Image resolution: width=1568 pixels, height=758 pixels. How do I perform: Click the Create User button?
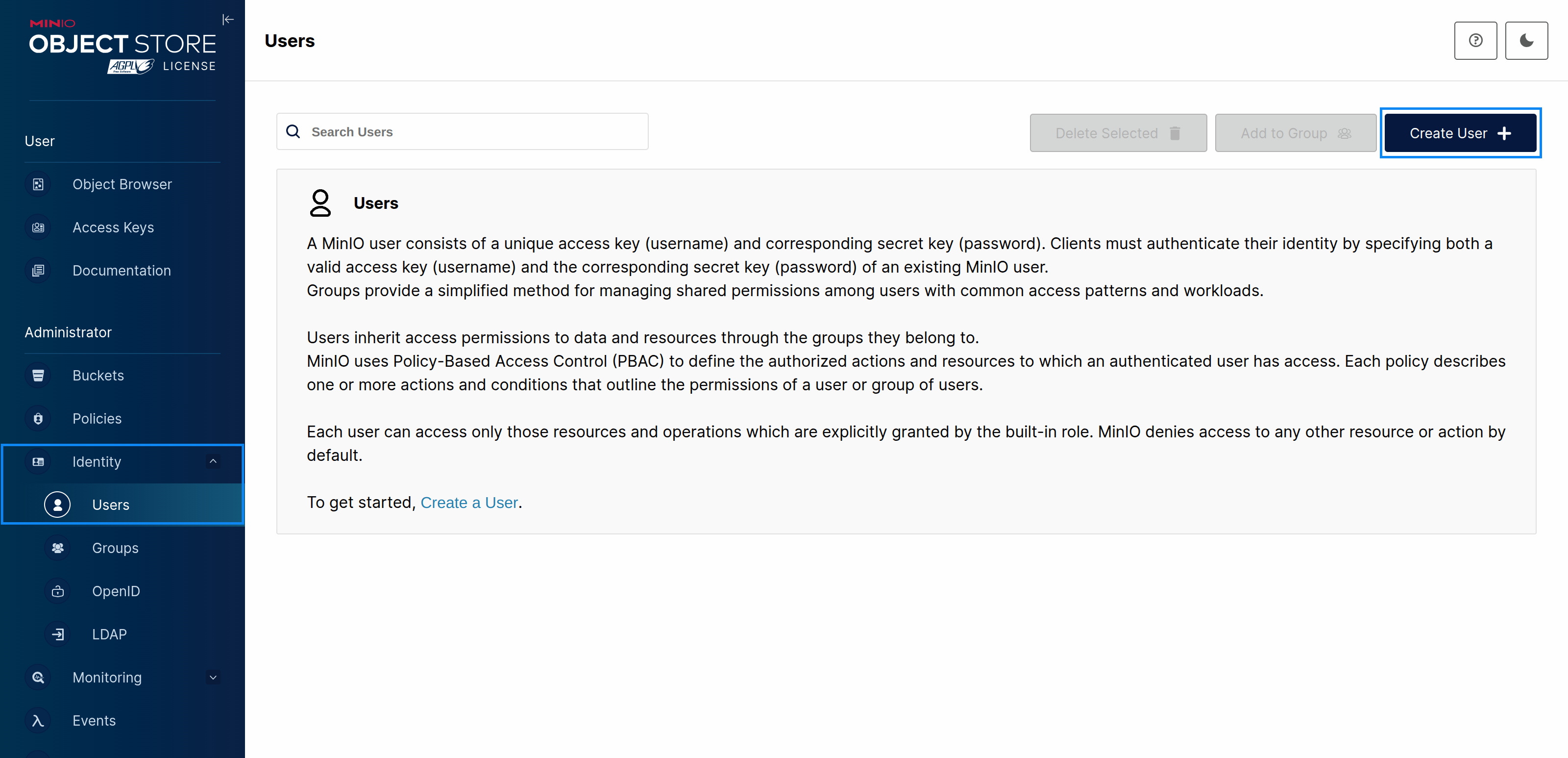[1460, 133]
